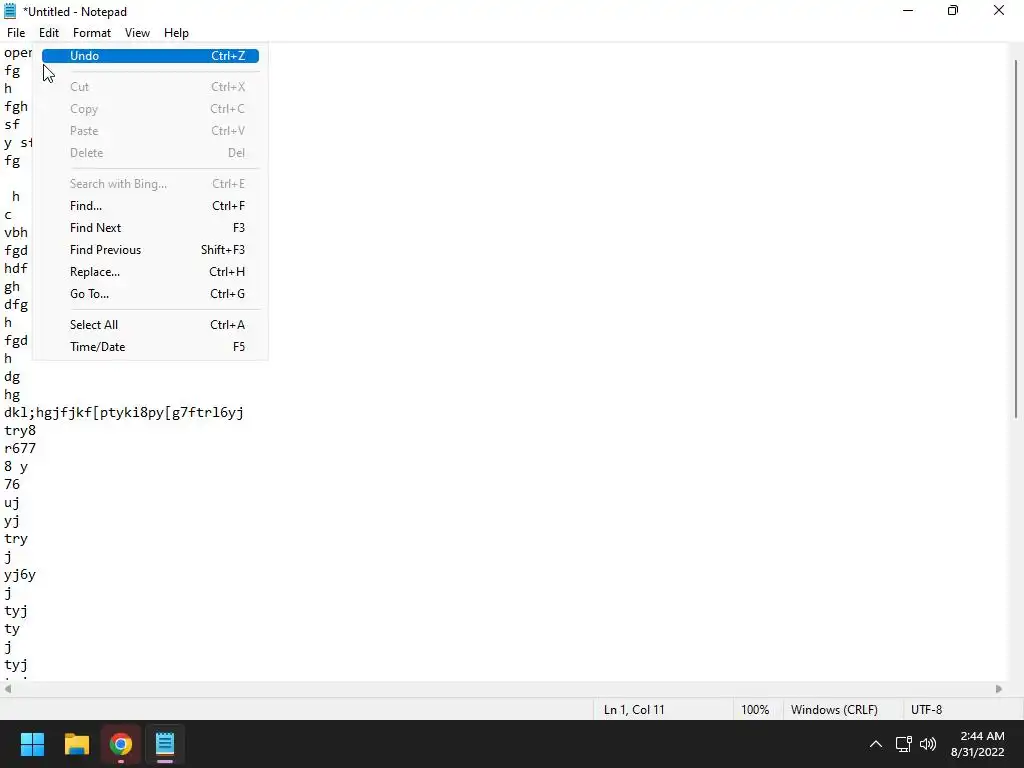Click the vertical scrollbar thumb
The image size is (1024, 768).
coord(1016,238)
